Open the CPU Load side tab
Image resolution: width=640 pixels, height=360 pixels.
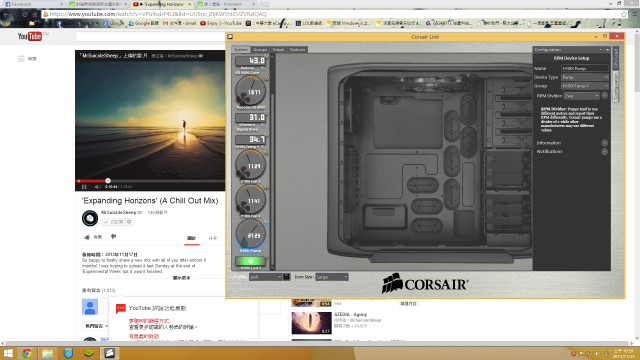(x=616, y=58)
